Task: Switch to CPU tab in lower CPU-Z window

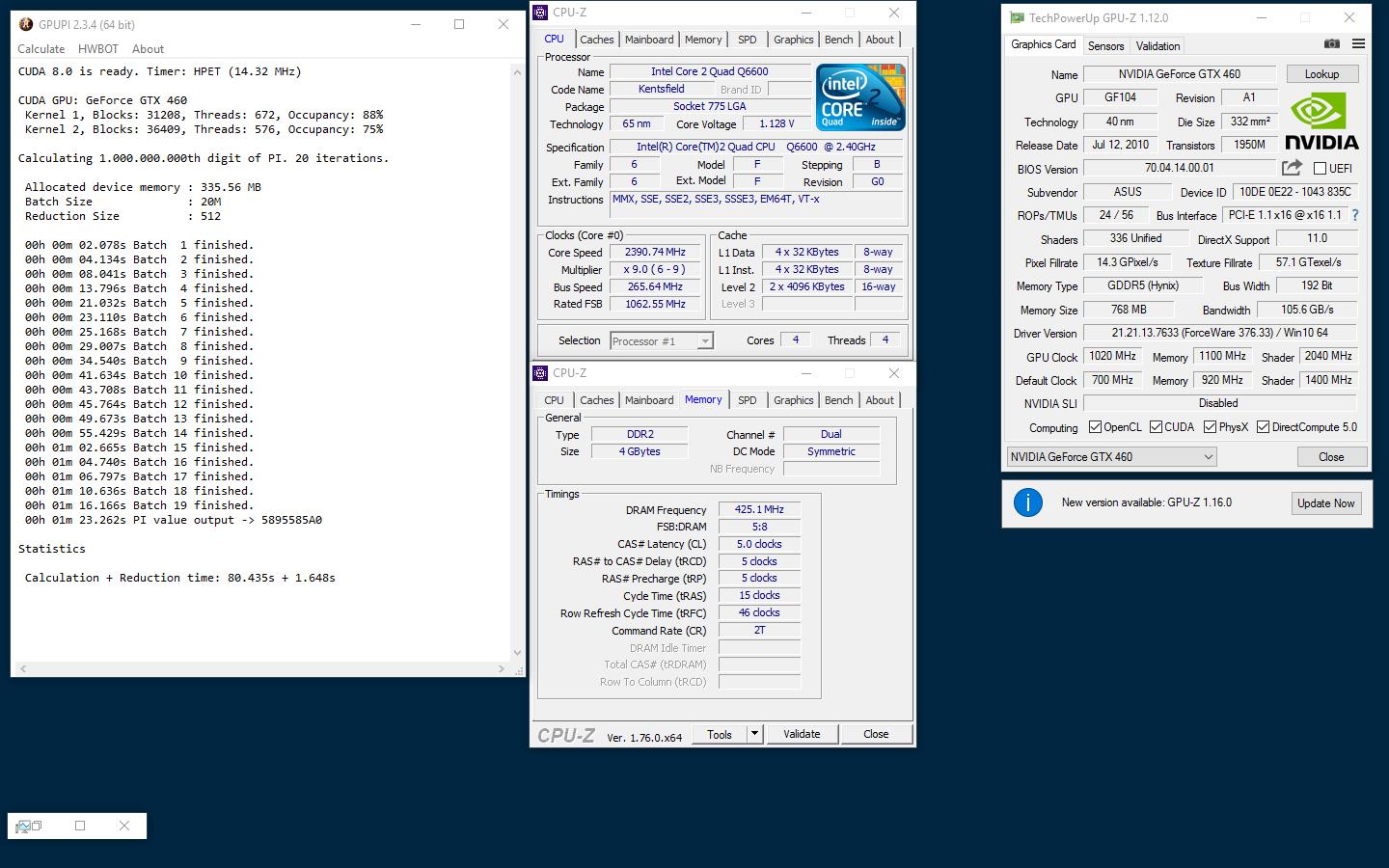Action: 555,400
